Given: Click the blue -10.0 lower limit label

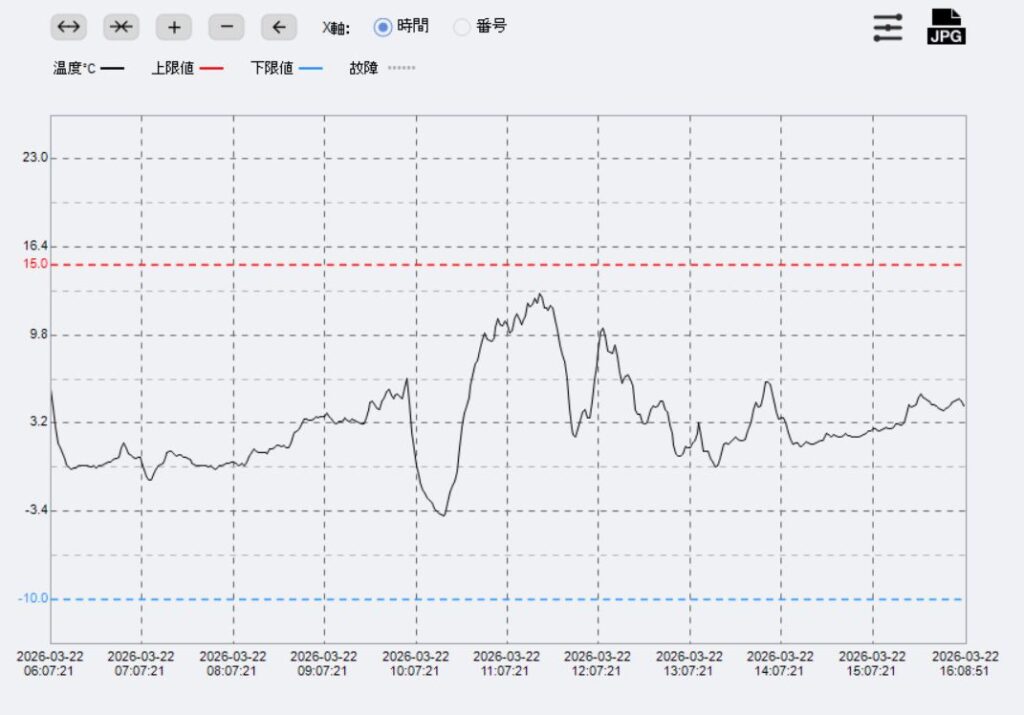Looking at the screenshot, I should (x=33, y=599).
